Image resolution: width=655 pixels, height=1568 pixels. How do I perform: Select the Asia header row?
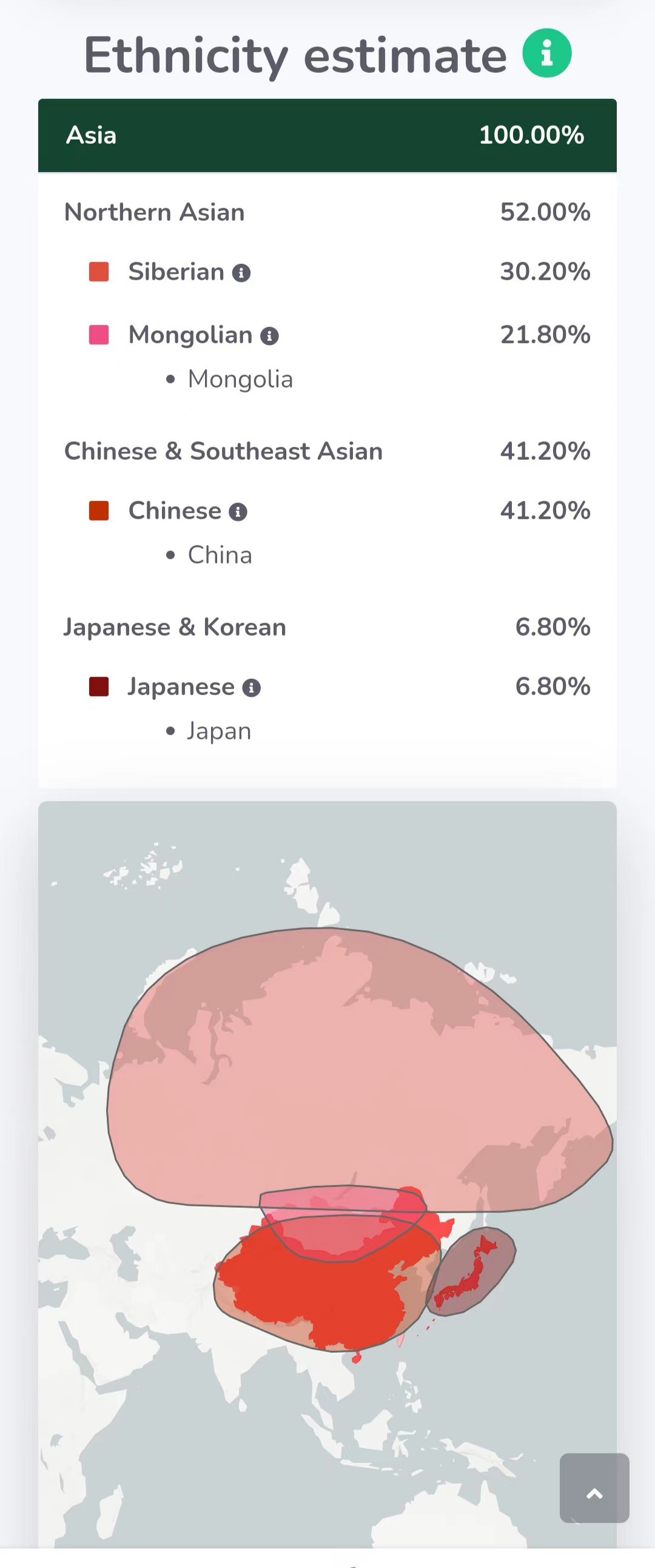[x=327, y=135]
